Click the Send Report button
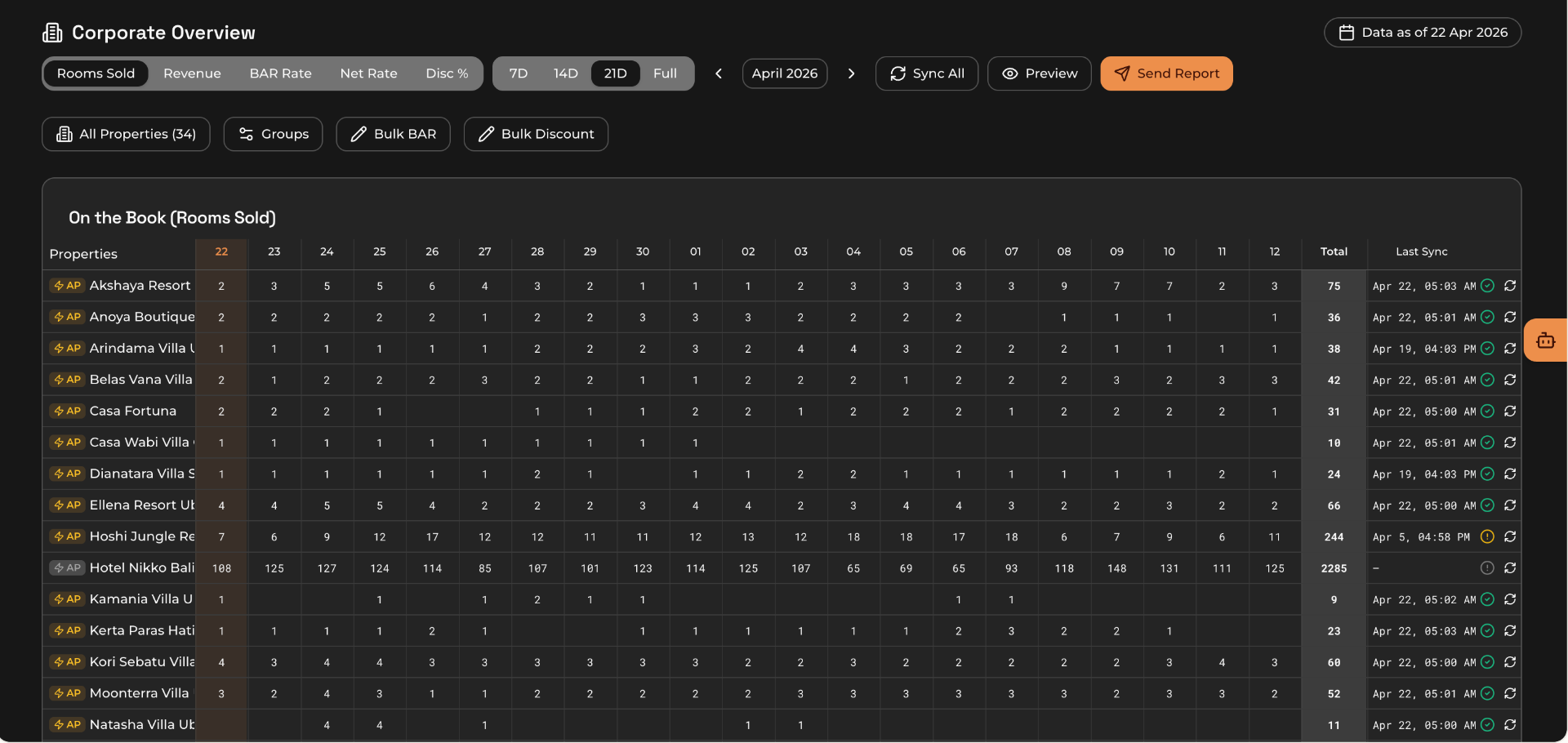The width and height of the screenshot is (1568, 743). click(x=1166, y=73)
